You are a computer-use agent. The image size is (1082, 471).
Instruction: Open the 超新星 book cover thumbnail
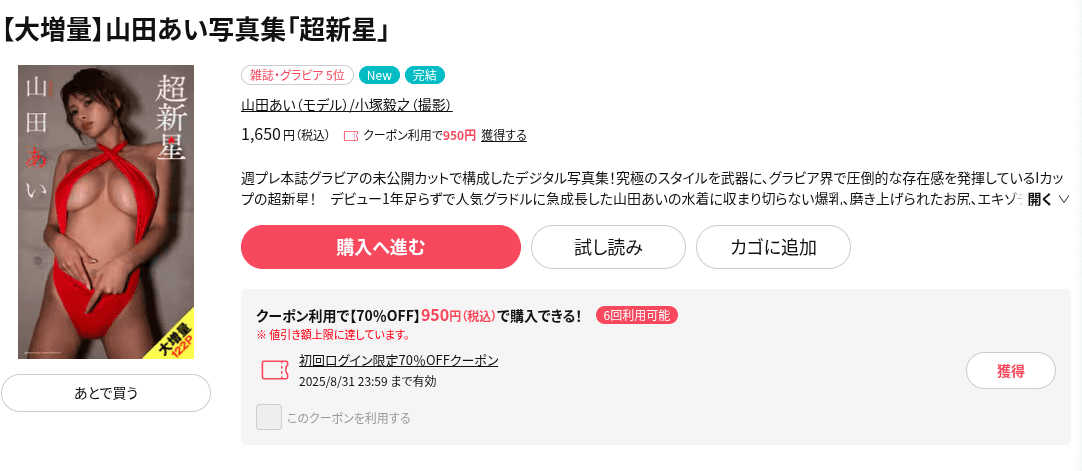[106, 212]
